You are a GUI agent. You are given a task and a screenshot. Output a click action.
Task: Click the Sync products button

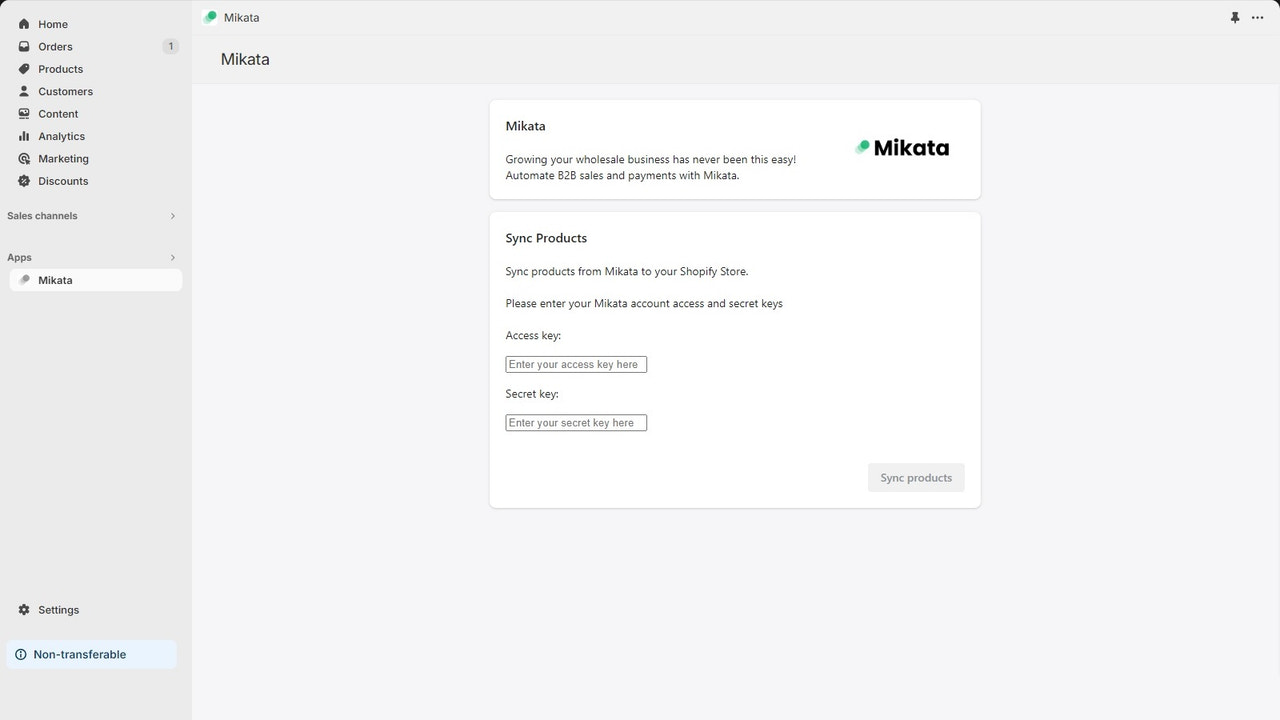pos(916,478)
